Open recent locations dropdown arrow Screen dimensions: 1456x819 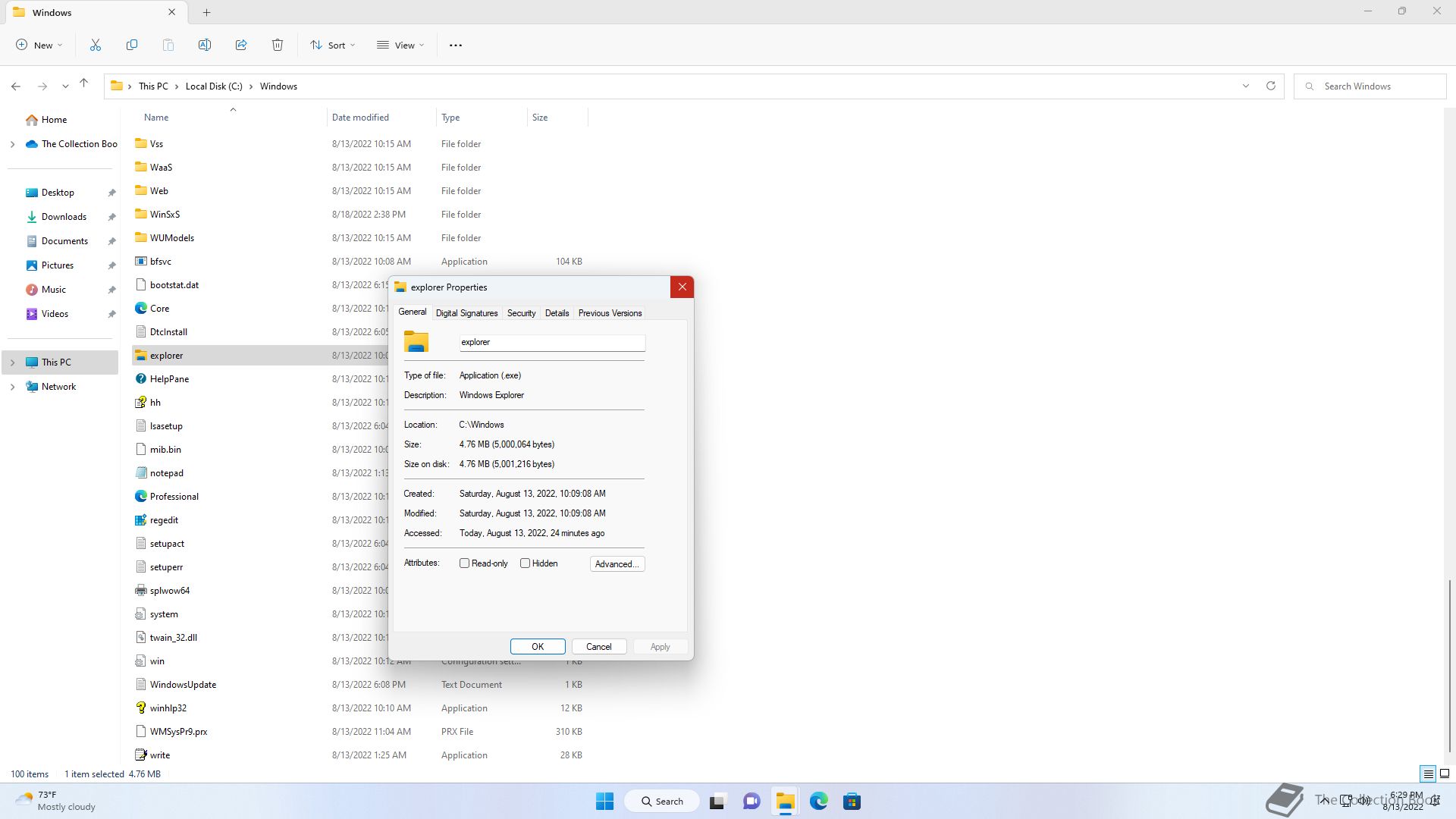click(65, 86)
